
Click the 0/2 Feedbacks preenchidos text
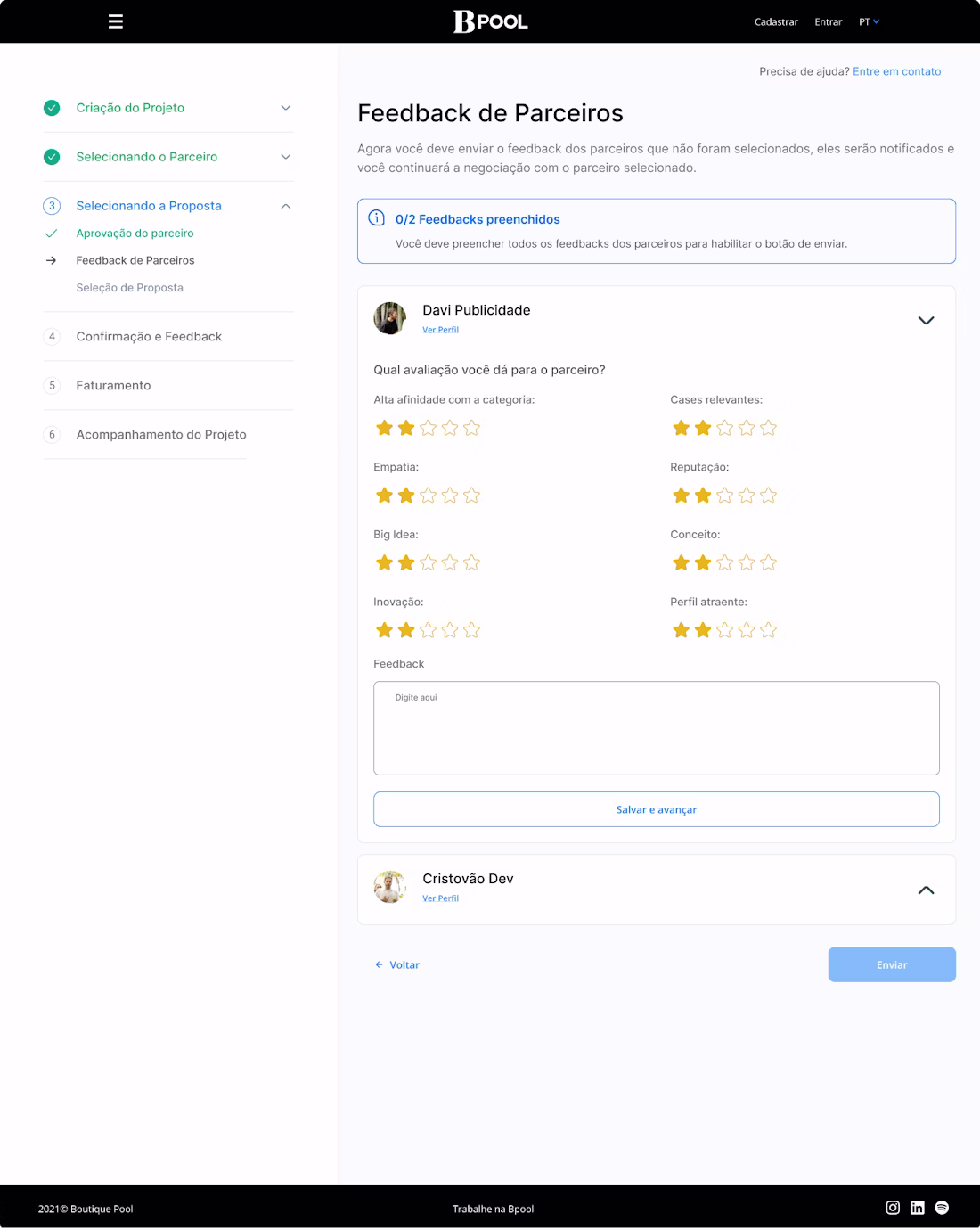pos(478,219)
